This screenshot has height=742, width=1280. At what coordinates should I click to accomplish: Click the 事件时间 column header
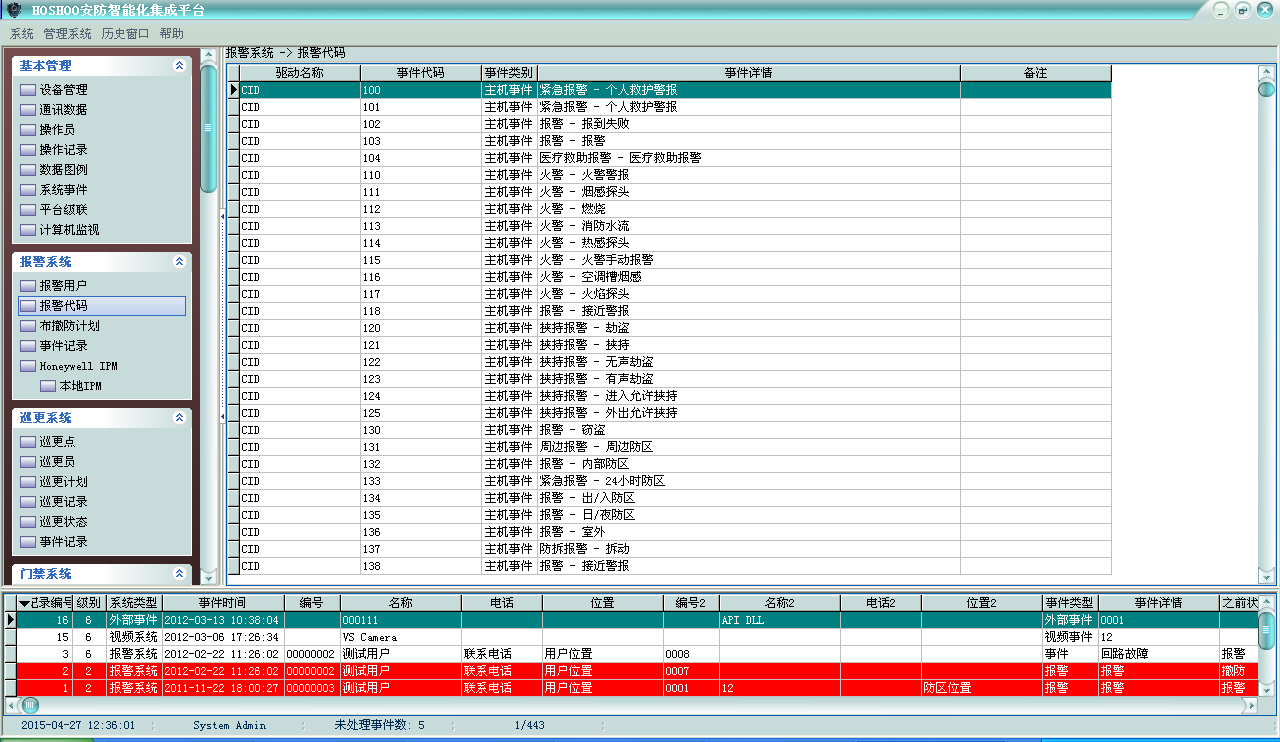pyautogui.click(x=222, y=603)
